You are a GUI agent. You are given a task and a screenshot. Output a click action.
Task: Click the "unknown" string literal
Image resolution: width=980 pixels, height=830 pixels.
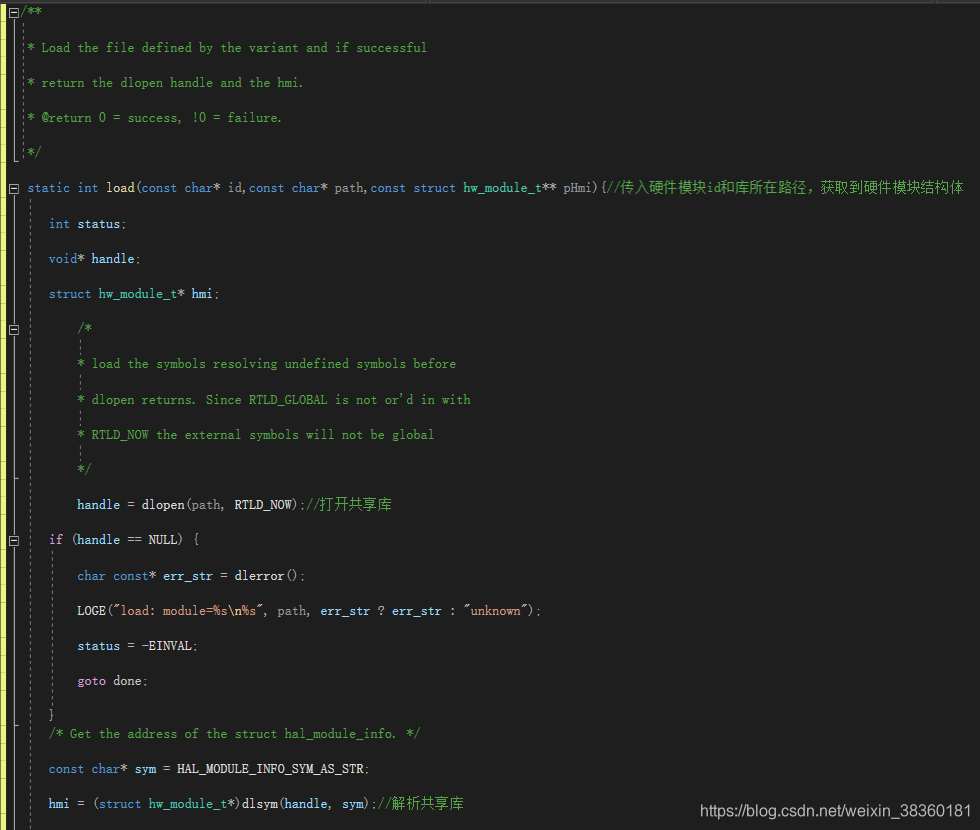pyautogui.click(x=498, y=611)
